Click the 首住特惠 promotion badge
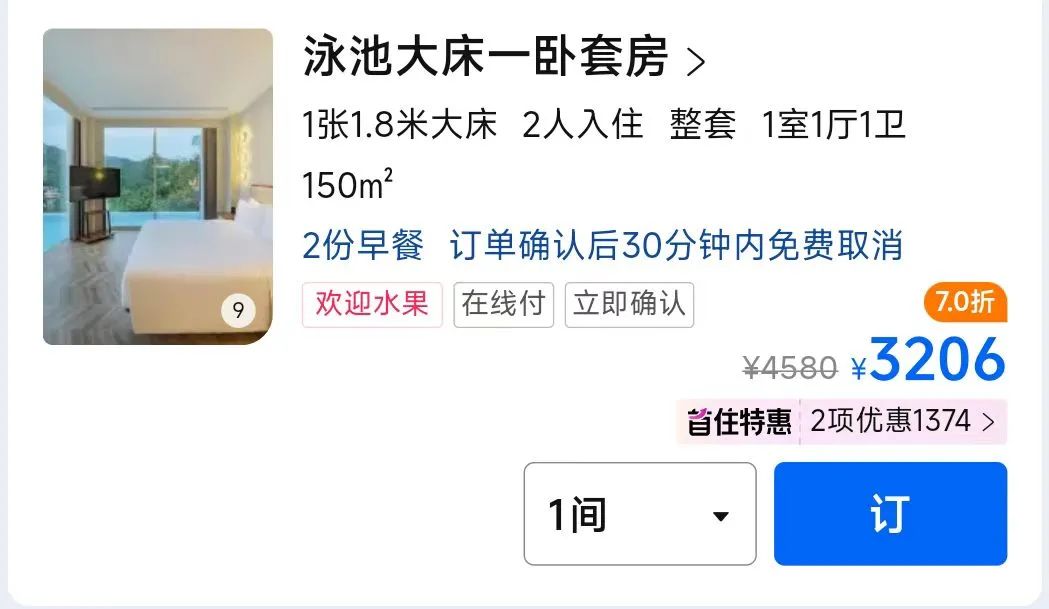1049x609 pixels. coord(739,422)
